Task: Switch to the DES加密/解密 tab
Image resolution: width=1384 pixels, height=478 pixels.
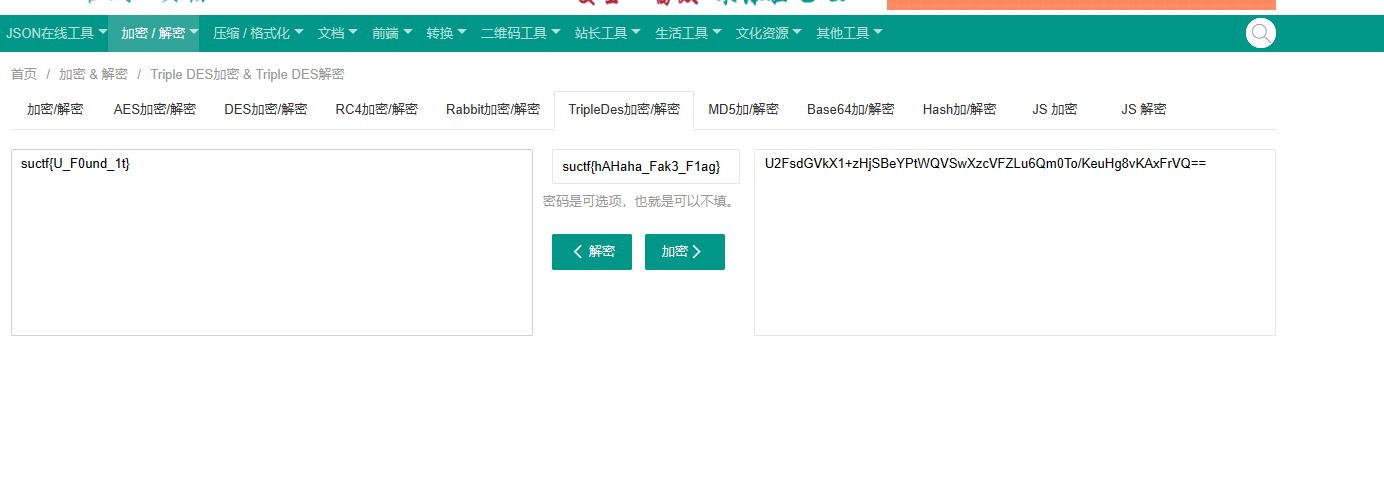Action: pos(266,110)
